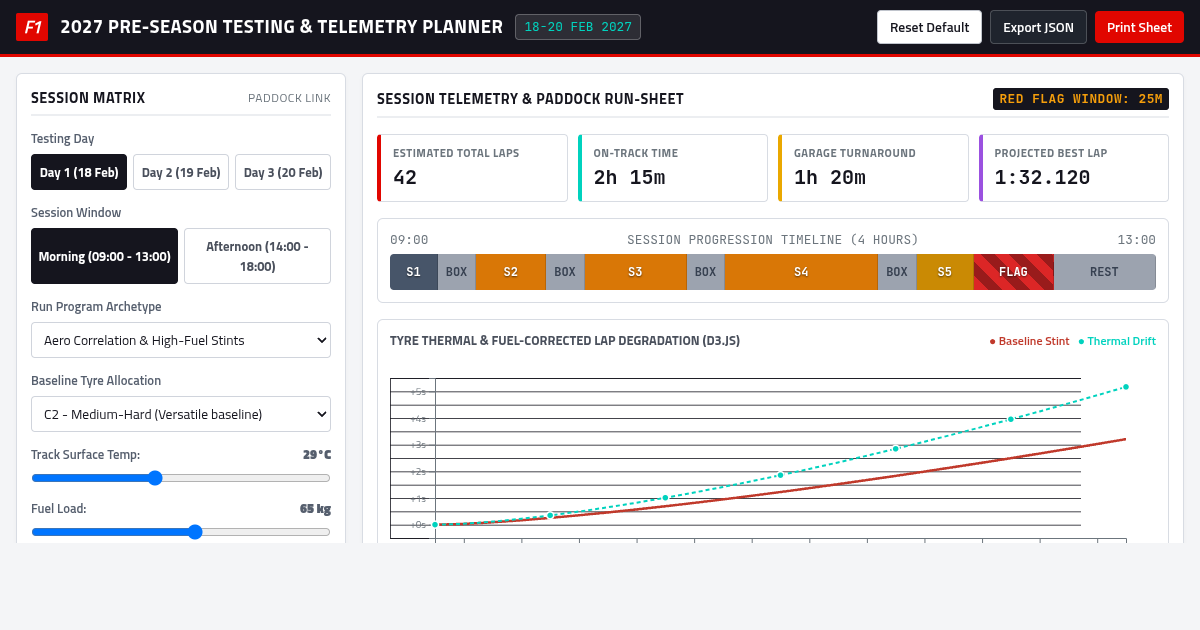
Task: Export the plan with Export JSON
Action: (1038, 27)
